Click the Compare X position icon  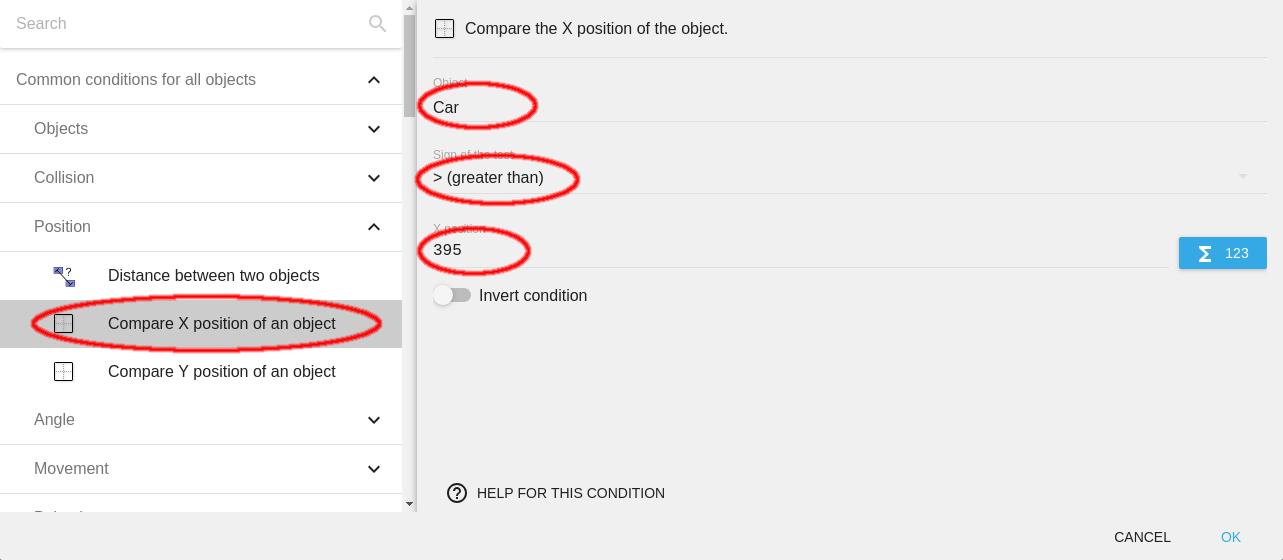64,324
